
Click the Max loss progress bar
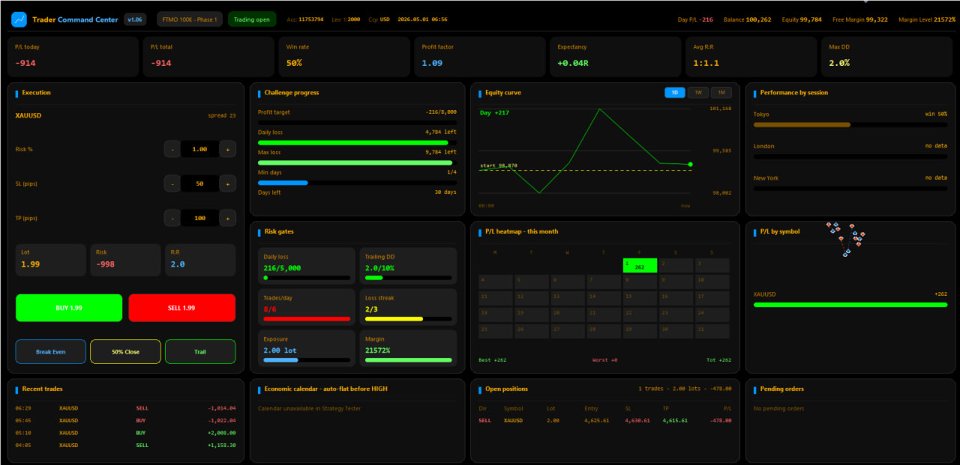tap(357, 163)
